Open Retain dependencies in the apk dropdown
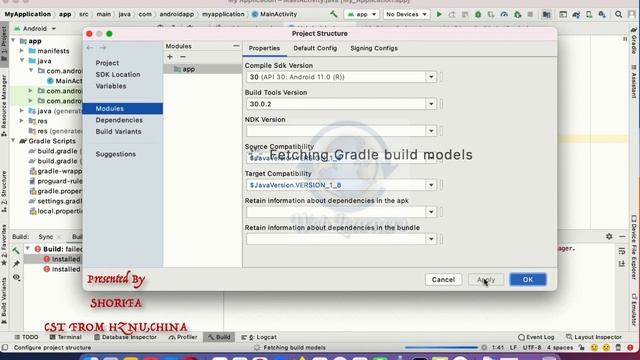640x360 pixels. click(431, 212)
